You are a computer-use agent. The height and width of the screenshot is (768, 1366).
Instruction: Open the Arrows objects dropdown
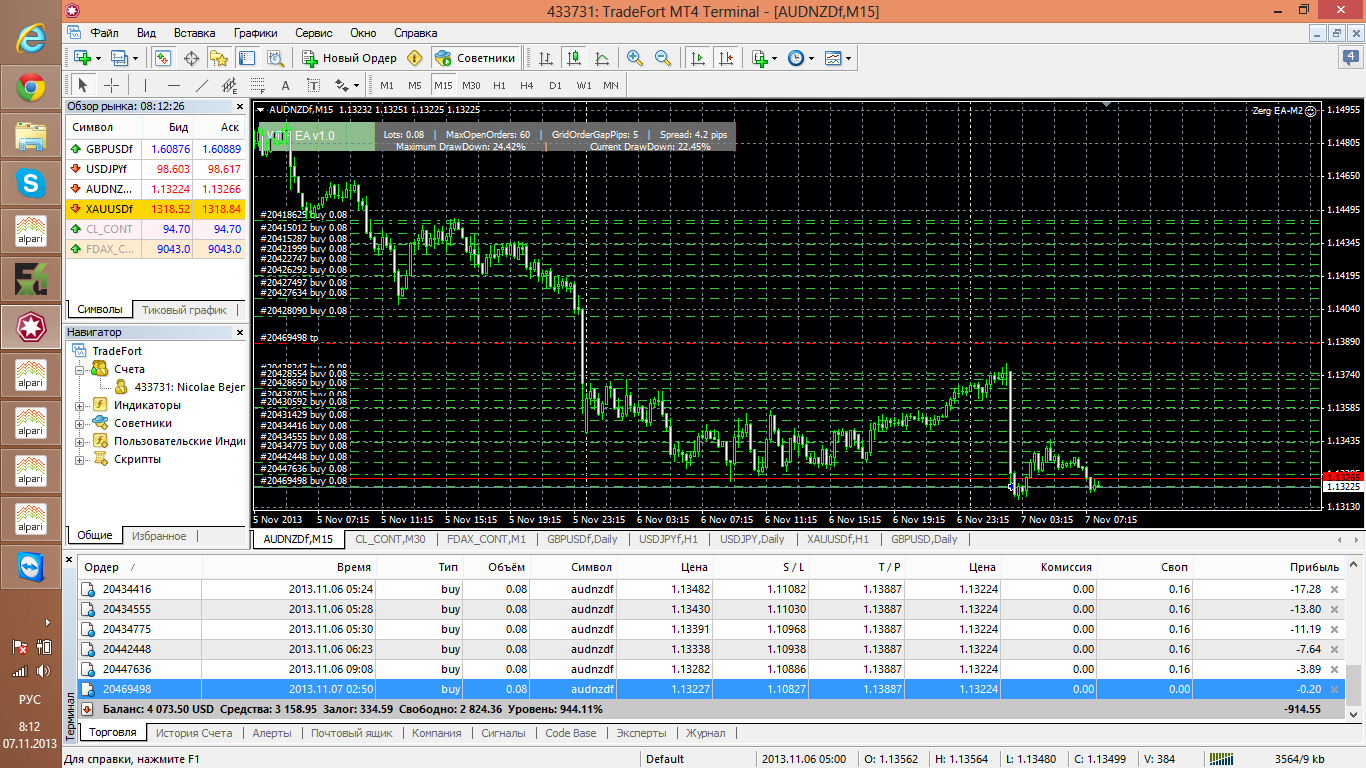coord(347,85)
